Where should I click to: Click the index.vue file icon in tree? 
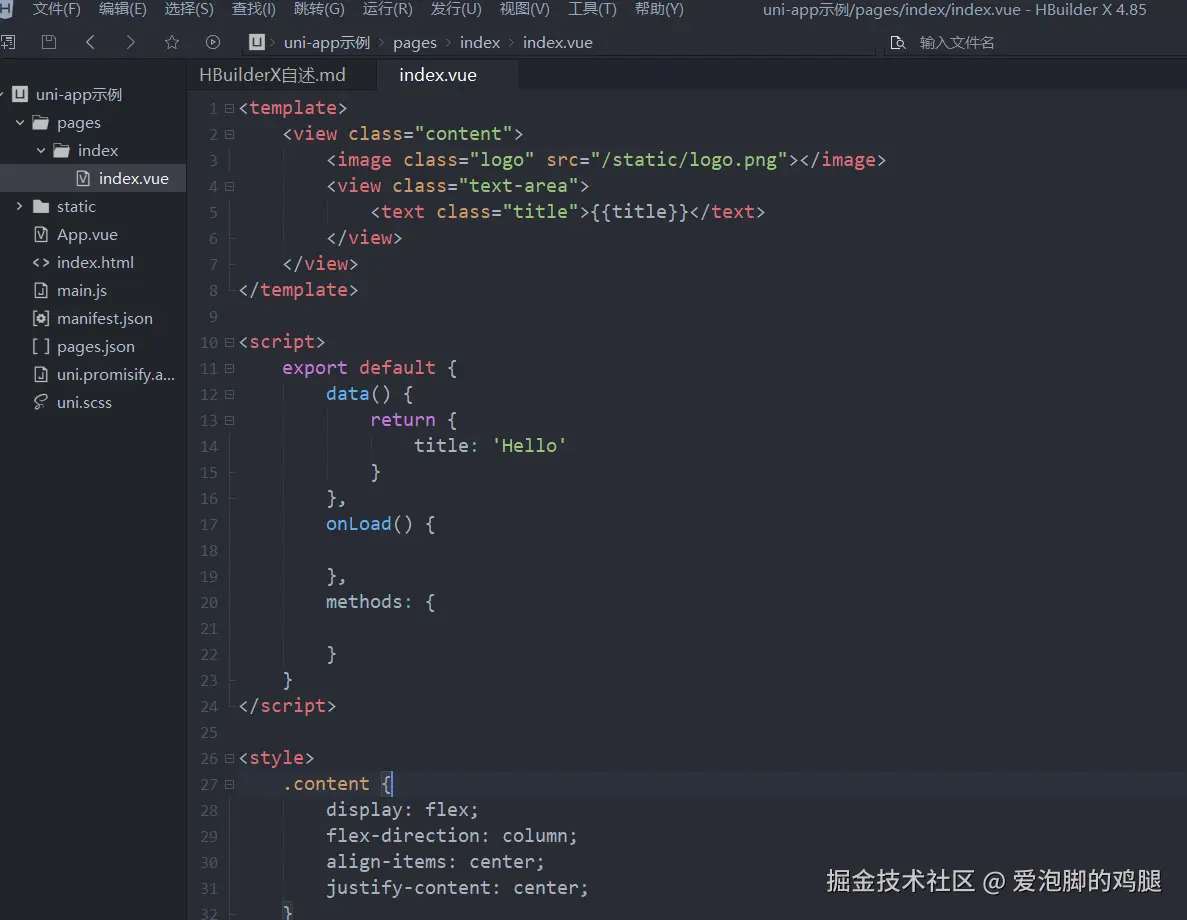[83, 179]
